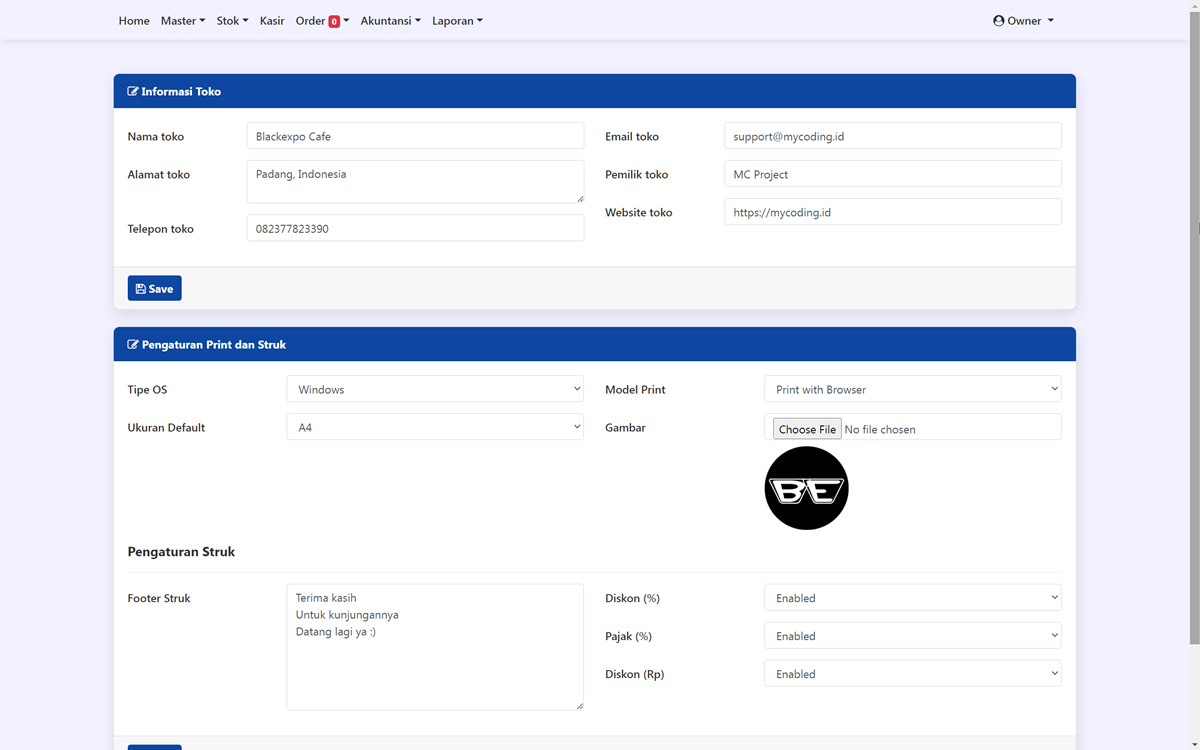Go to the Home menu item

(x=134, y=20)
